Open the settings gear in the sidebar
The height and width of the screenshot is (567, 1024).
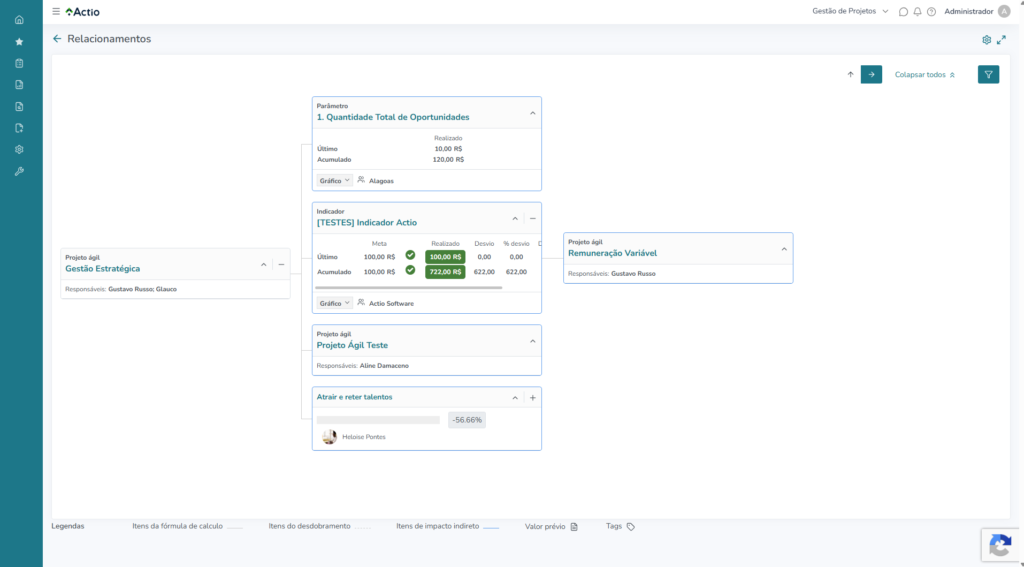[x=19, y=150]
